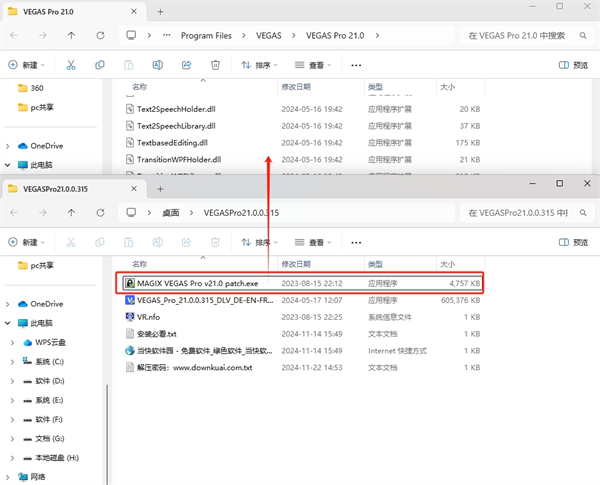Select 系统 (E:) drive
Viewport: 600px width, 485px height.
[x=43, y=400]
